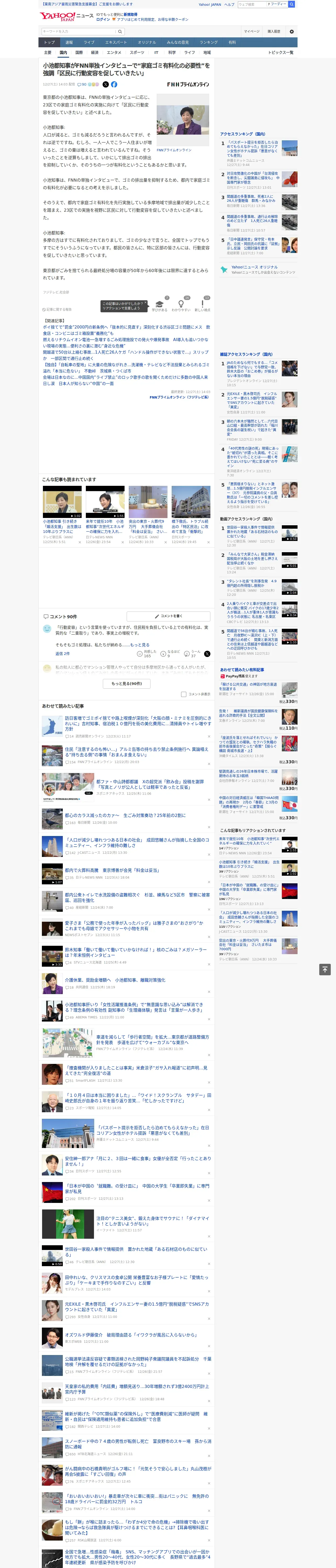The image size is (336, 1568).
Task: Open article 安住紳一郎アナ「月に2、3回は一緒に食事」
Action: [138, 1161]
